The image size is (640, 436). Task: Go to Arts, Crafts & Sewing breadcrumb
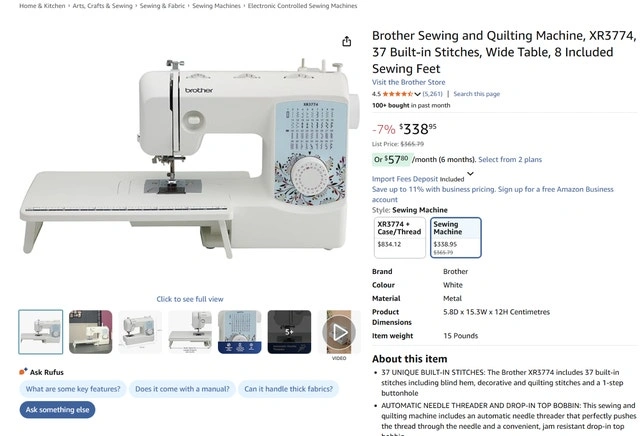click(x=103, y=6)
